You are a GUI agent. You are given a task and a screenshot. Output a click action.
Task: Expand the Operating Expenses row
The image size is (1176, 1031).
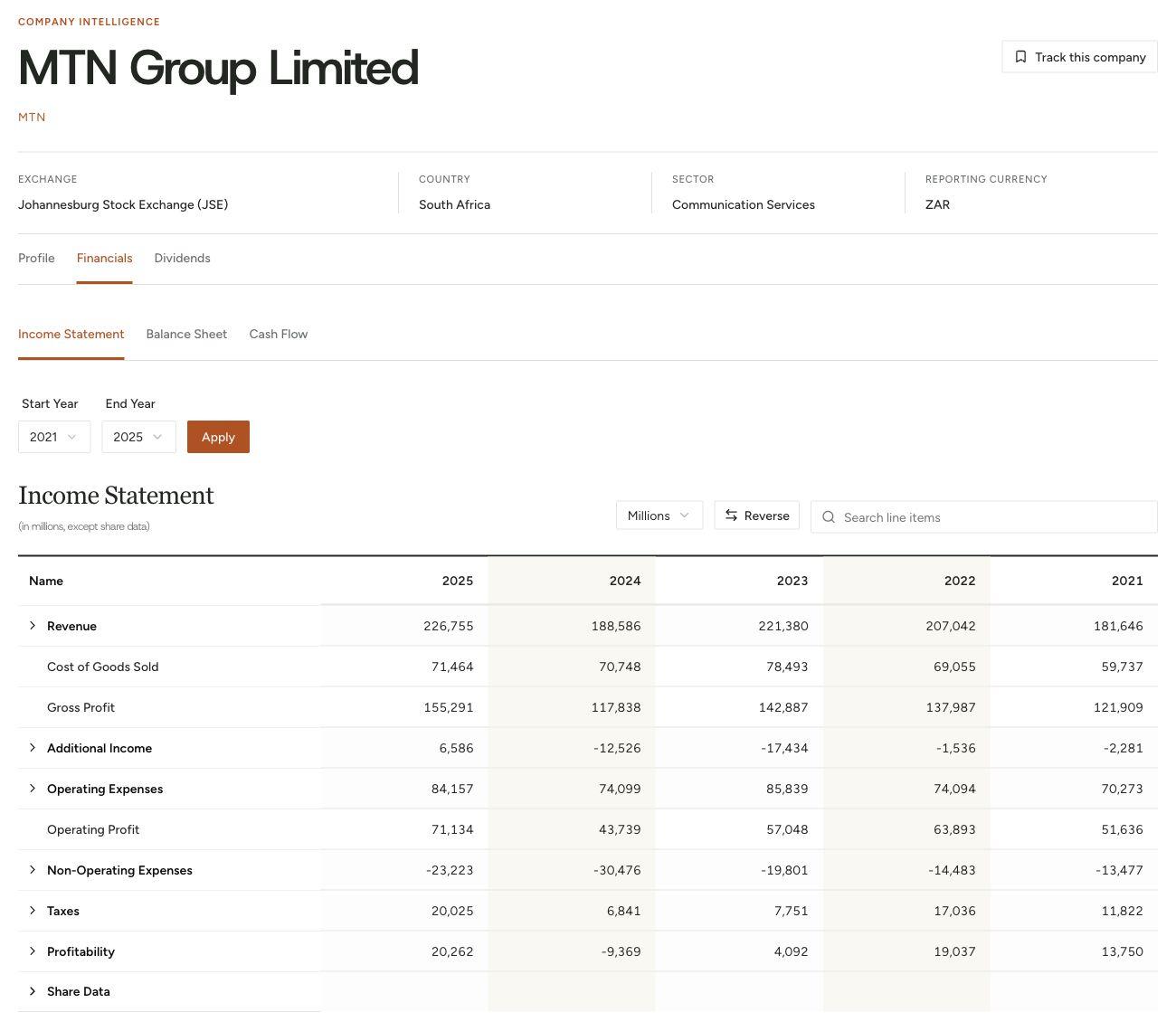tap(33, 789)
